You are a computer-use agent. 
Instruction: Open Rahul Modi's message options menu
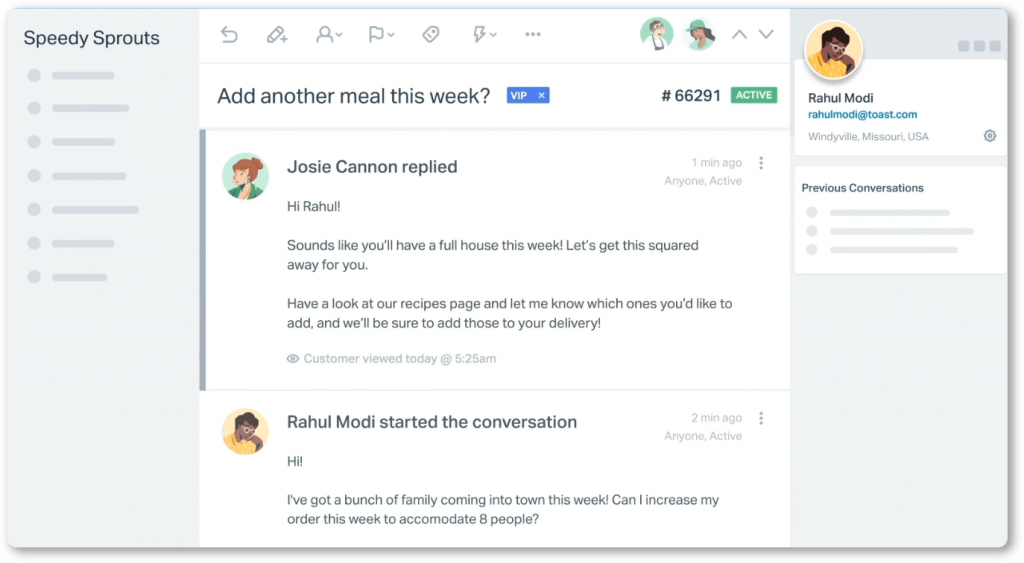click(x=761, y=418)
